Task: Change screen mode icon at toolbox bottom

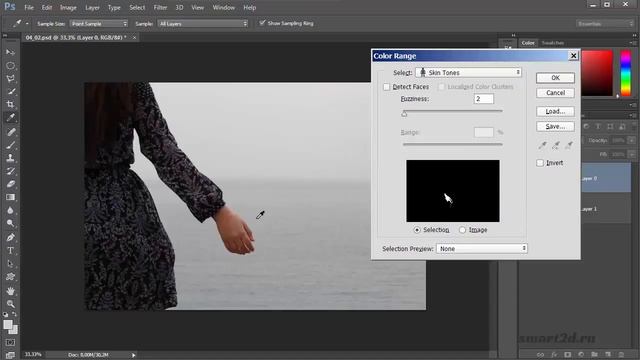Action: (x=11, y=355)
